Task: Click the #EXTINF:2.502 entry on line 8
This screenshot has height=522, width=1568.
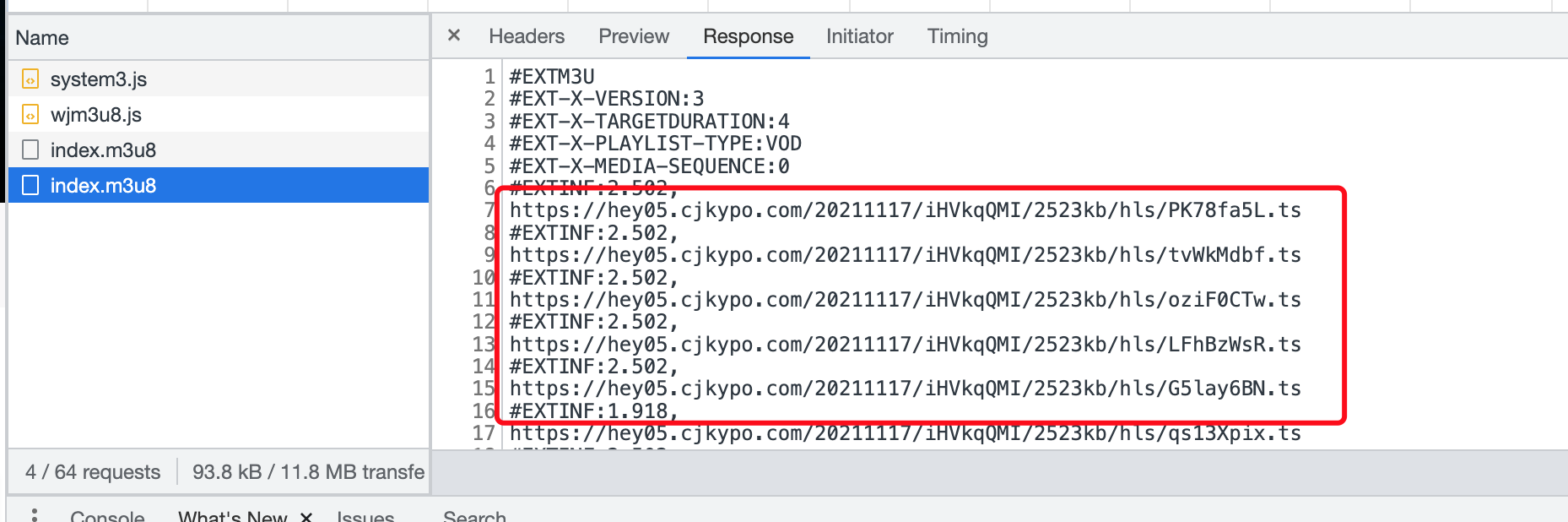Action: [594, 233]
